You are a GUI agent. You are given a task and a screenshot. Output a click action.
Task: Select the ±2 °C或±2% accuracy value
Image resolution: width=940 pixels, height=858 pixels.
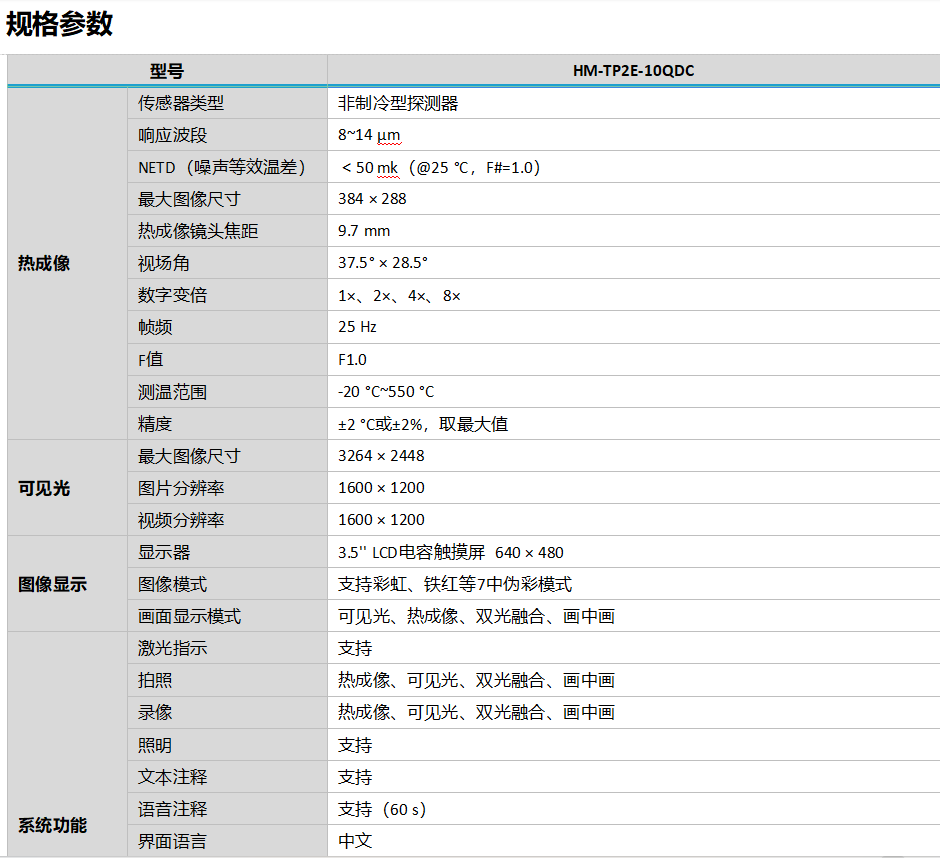click(423, 425)
